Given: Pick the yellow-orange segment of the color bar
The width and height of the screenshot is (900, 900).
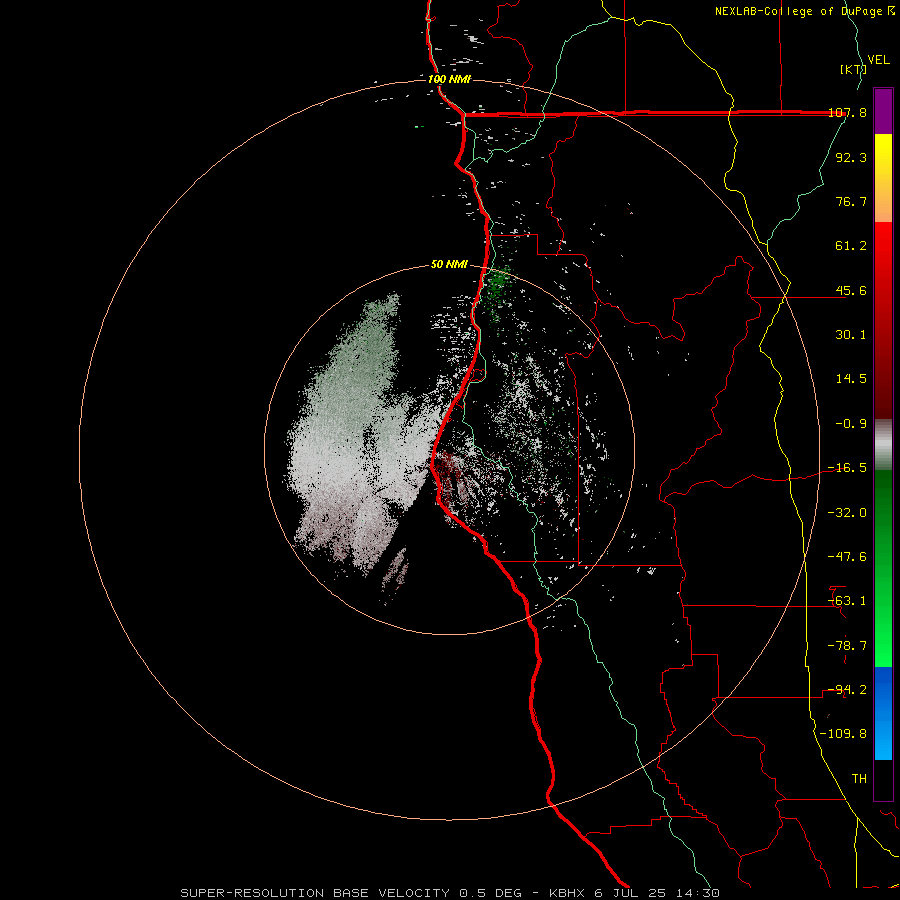Looking at the screenshot, I should (x=883, y=178).
